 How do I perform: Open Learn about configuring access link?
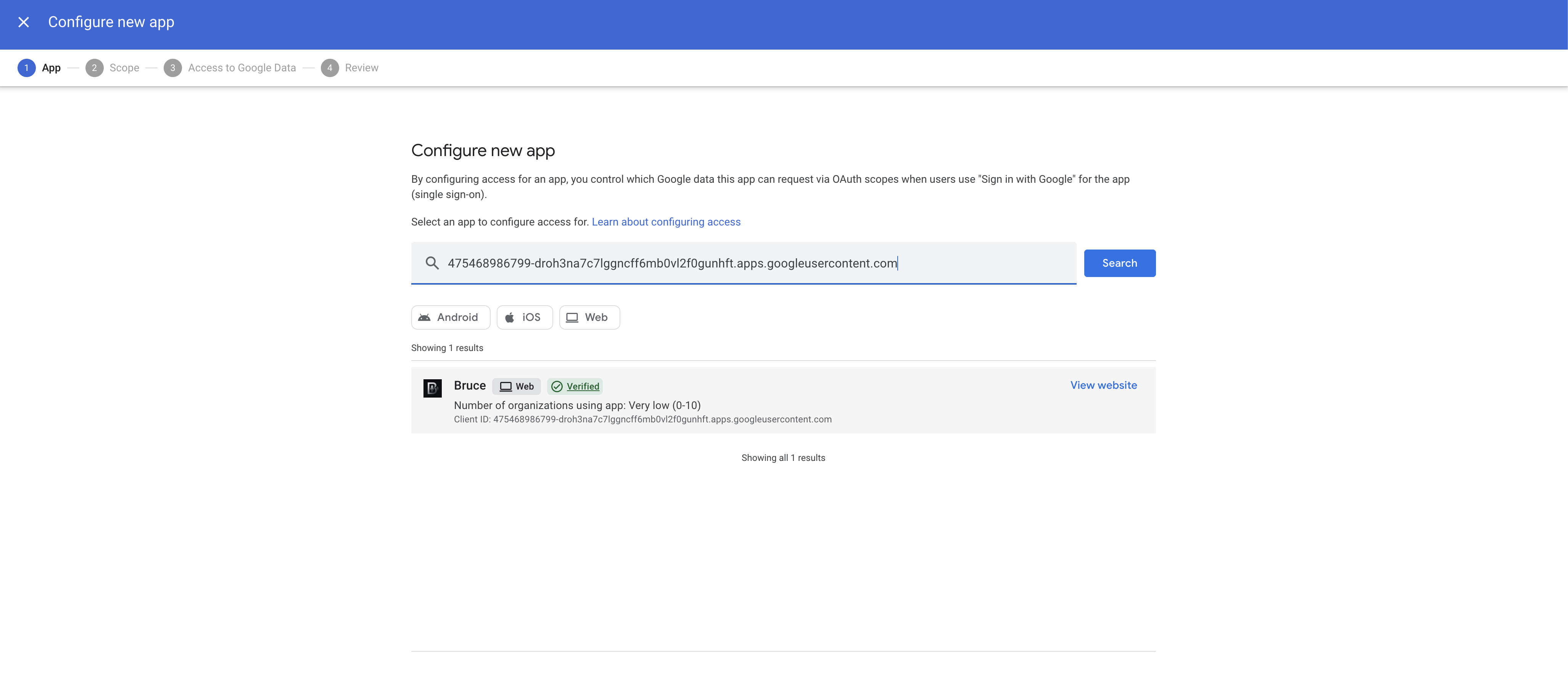tap(666, 222)
